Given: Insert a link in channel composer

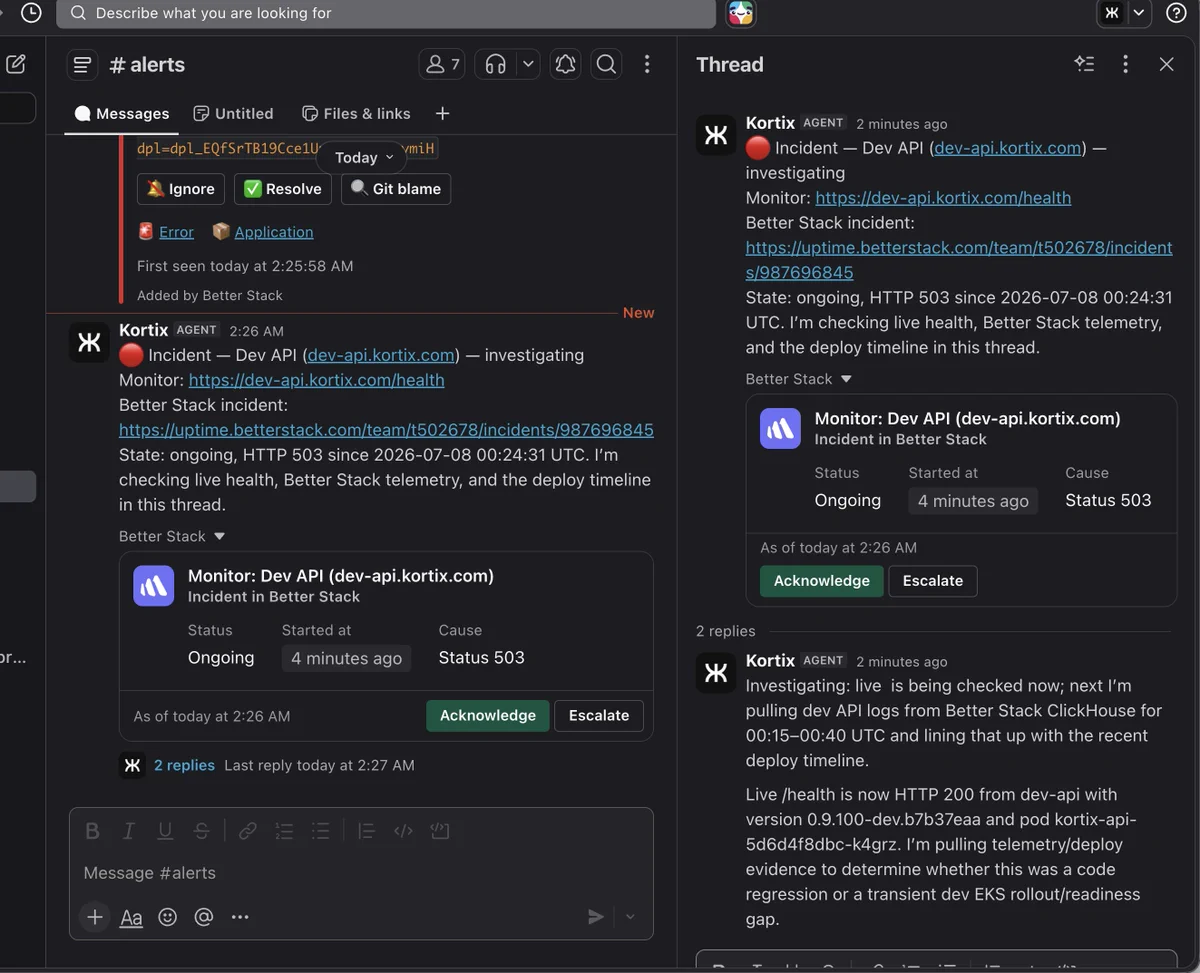Looking at the screenshot, I should (247, 831).
